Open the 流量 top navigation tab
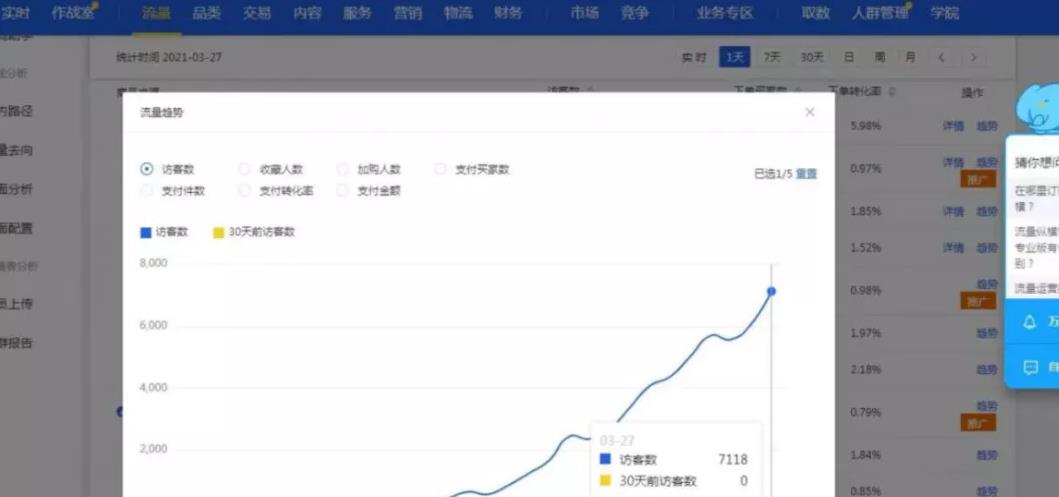The image size is (1059, 497). point(156,13)
